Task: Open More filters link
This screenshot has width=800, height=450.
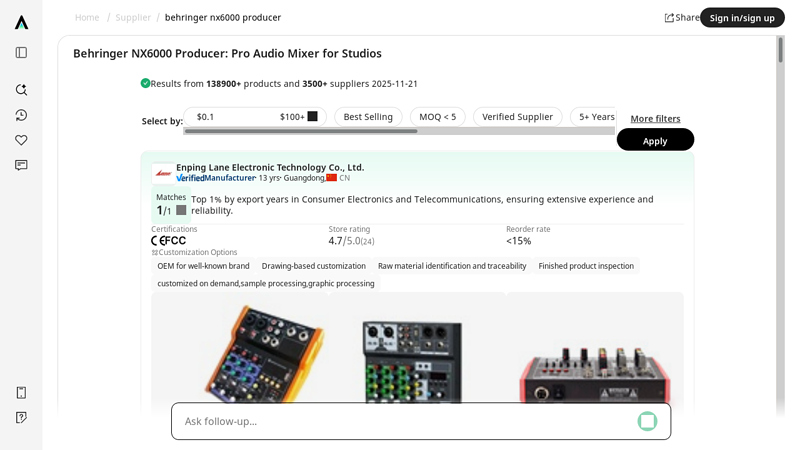Action: pyautogui.click(x=655, y=118)
